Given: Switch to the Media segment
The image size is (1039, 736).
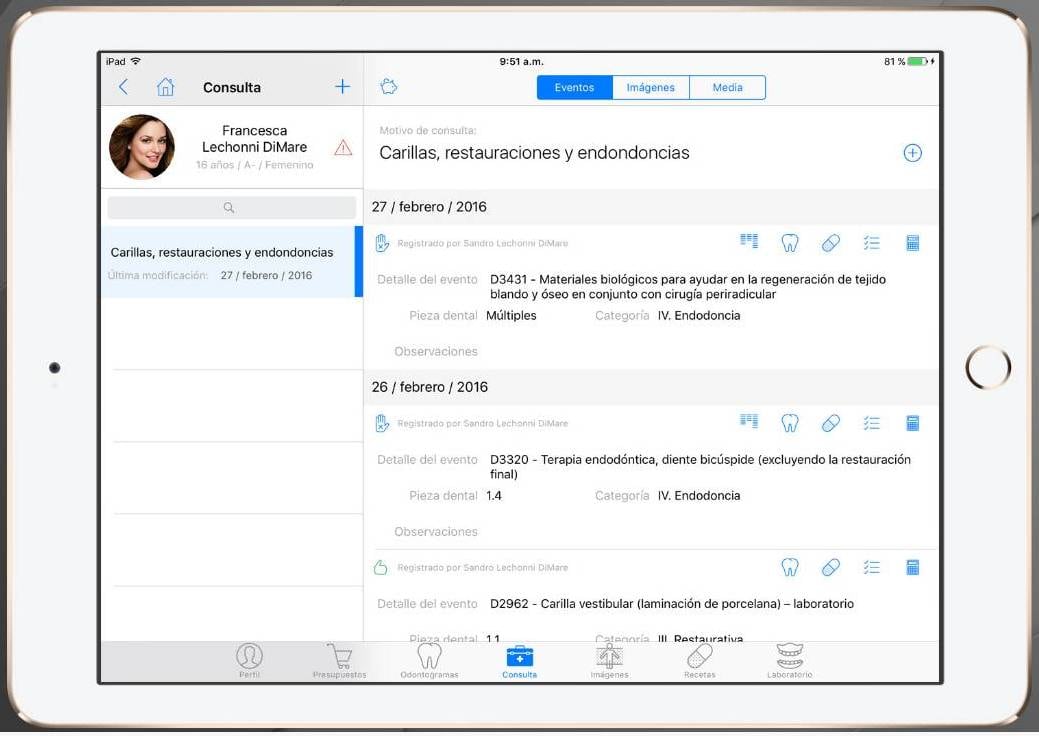Looking at the screenshot, I should click(x=727, y=88).
